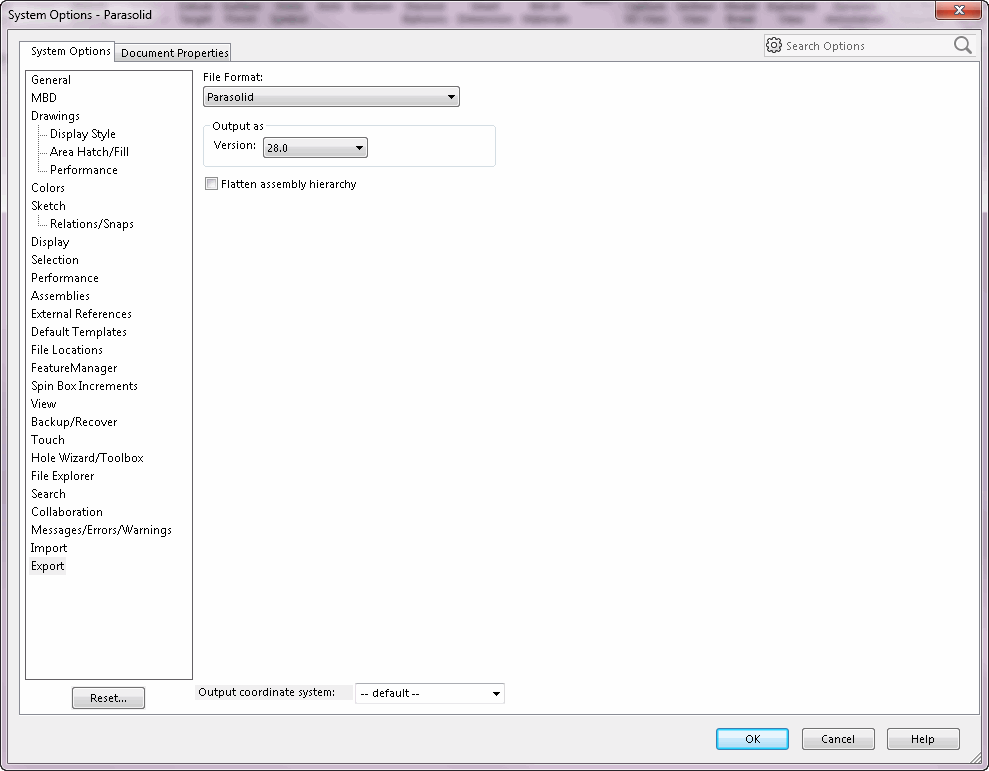Click the search magnifier icon
The image size is (989, 771).
(963, 45)
